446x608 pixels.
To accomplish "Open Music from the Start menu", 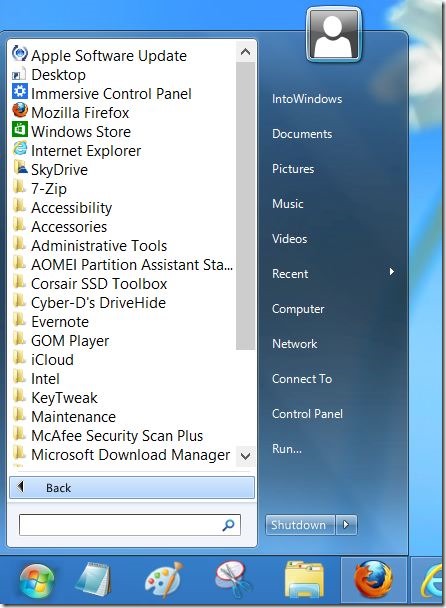I will tap(288, 204).
